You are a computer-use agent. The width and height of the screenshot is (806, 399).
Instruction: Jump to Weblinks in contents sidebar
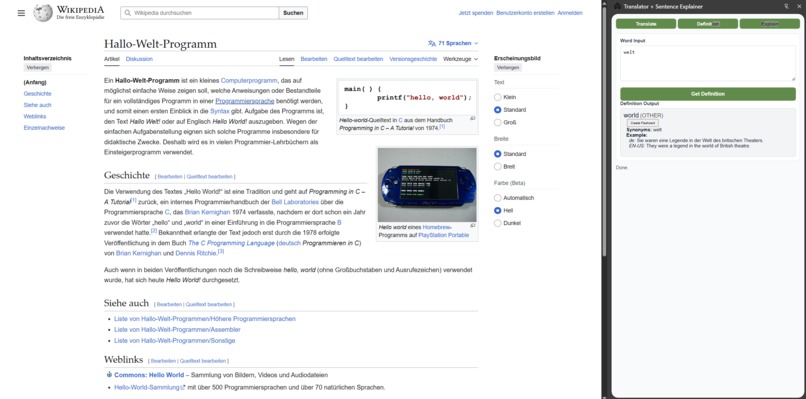pyautogui.click(x=35, y=116)
